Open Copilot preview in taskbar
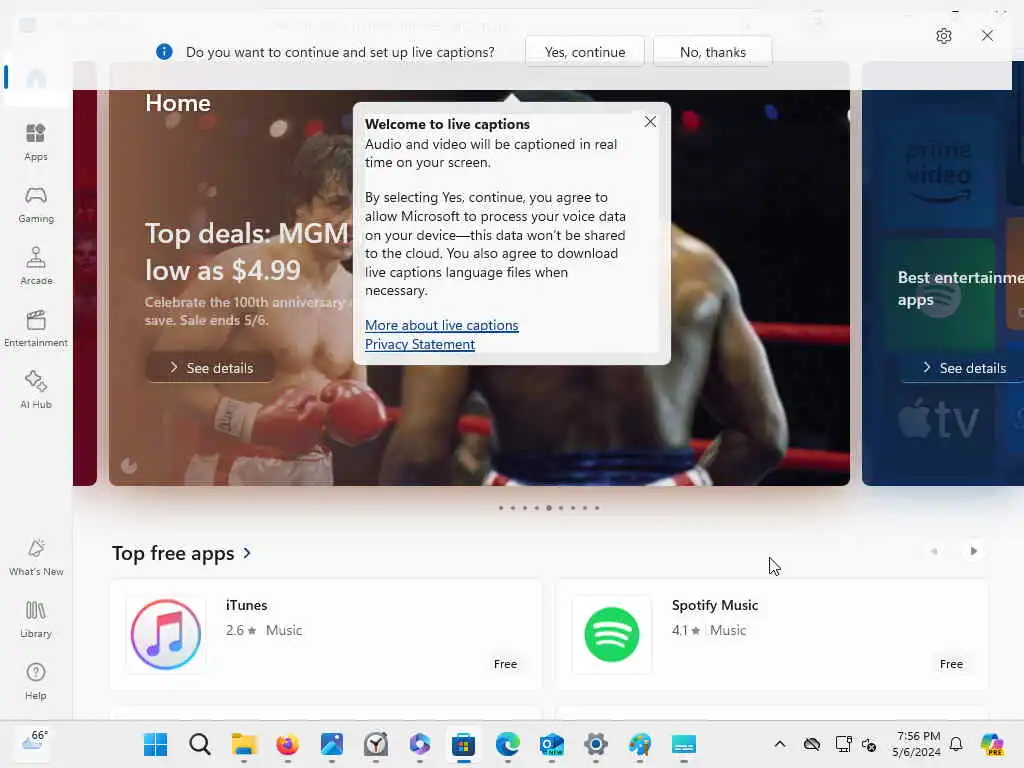This screenshot has height=768, width=1024. [991, 744]
